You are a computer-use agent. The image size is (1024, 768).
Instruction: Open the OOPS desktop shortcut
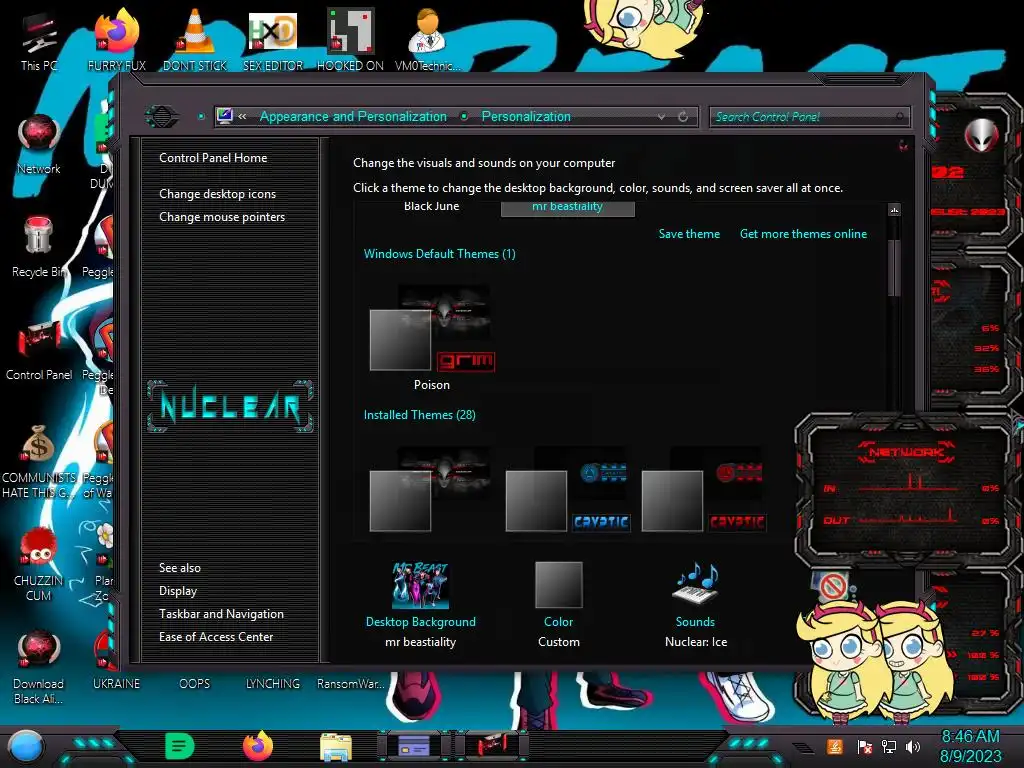tap(195, 684)
